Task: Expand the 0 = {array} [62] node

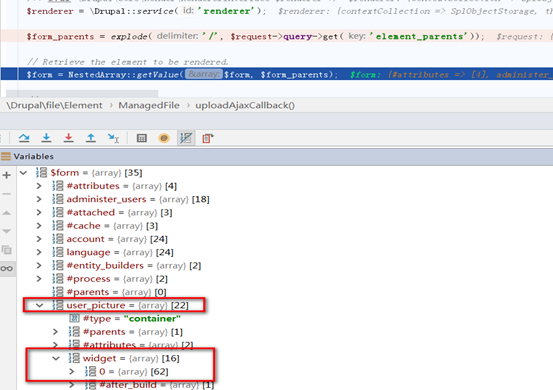Action: tap(72, 372)
